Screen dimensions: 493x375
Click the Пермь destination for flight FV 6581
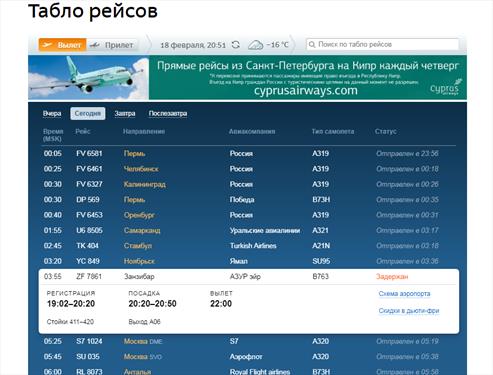[x=134, y=154]
